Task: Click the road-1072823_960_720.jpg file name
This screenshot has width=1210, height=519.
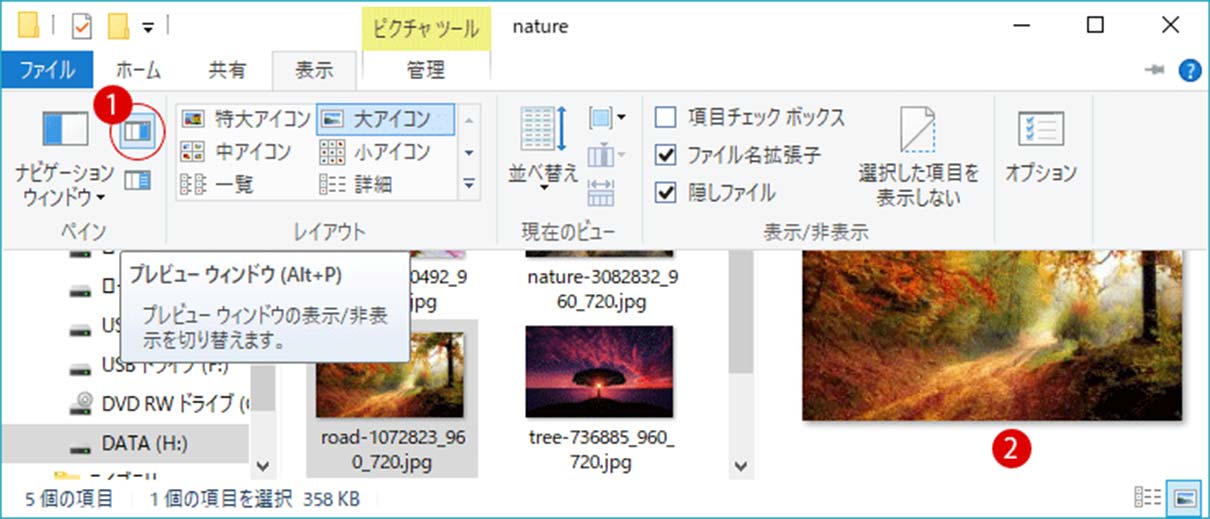Action: (393, 450)
